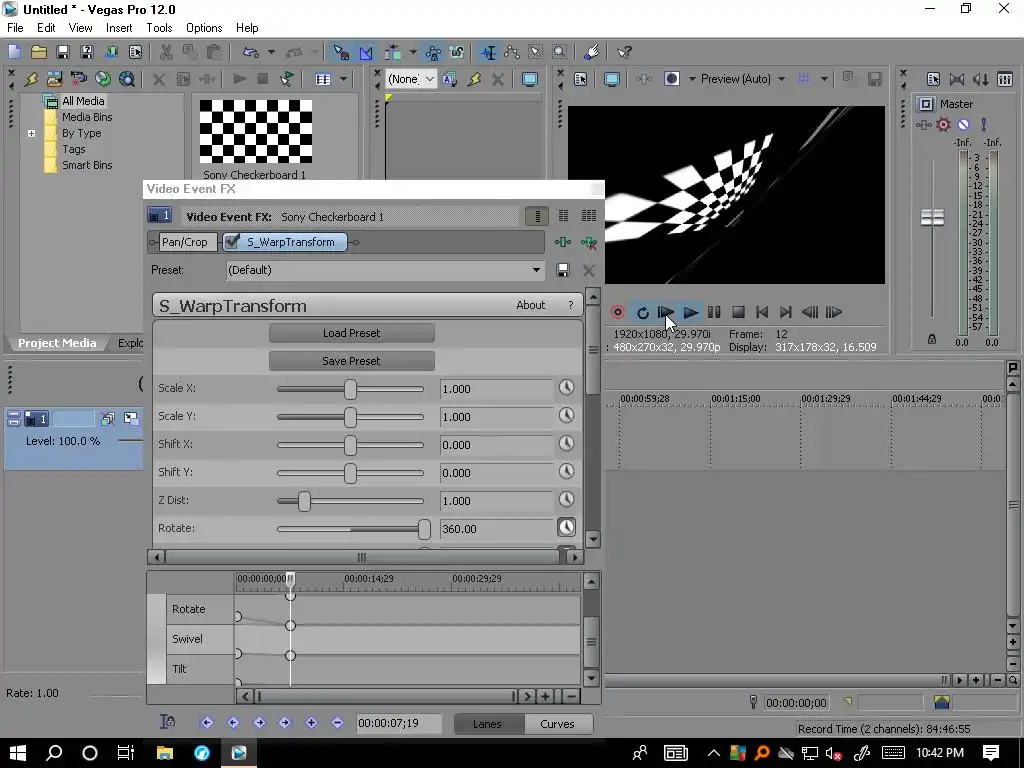This screenshot has height=768, width=1024.
Task: Open the Views dropdown arrow in media toolbar
Action: pos(344,79)
